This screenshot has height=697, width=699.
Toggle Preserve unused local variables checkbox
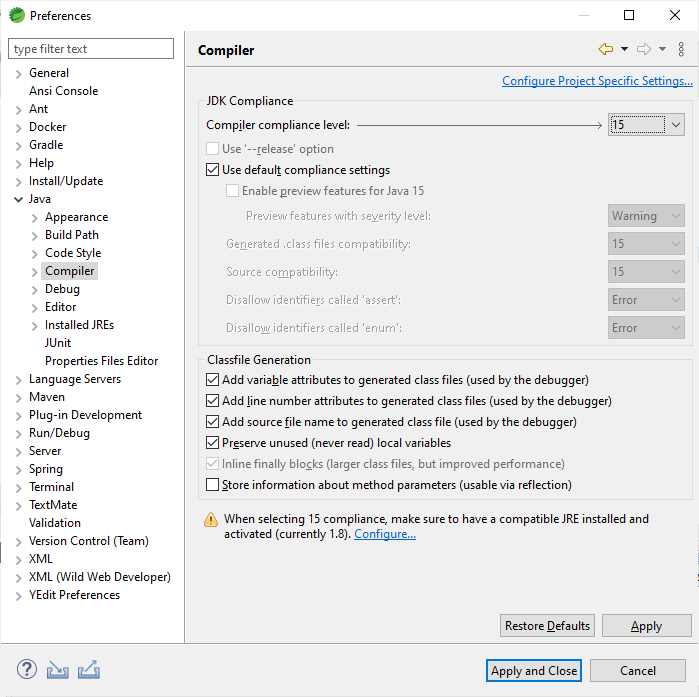[212, 443]
